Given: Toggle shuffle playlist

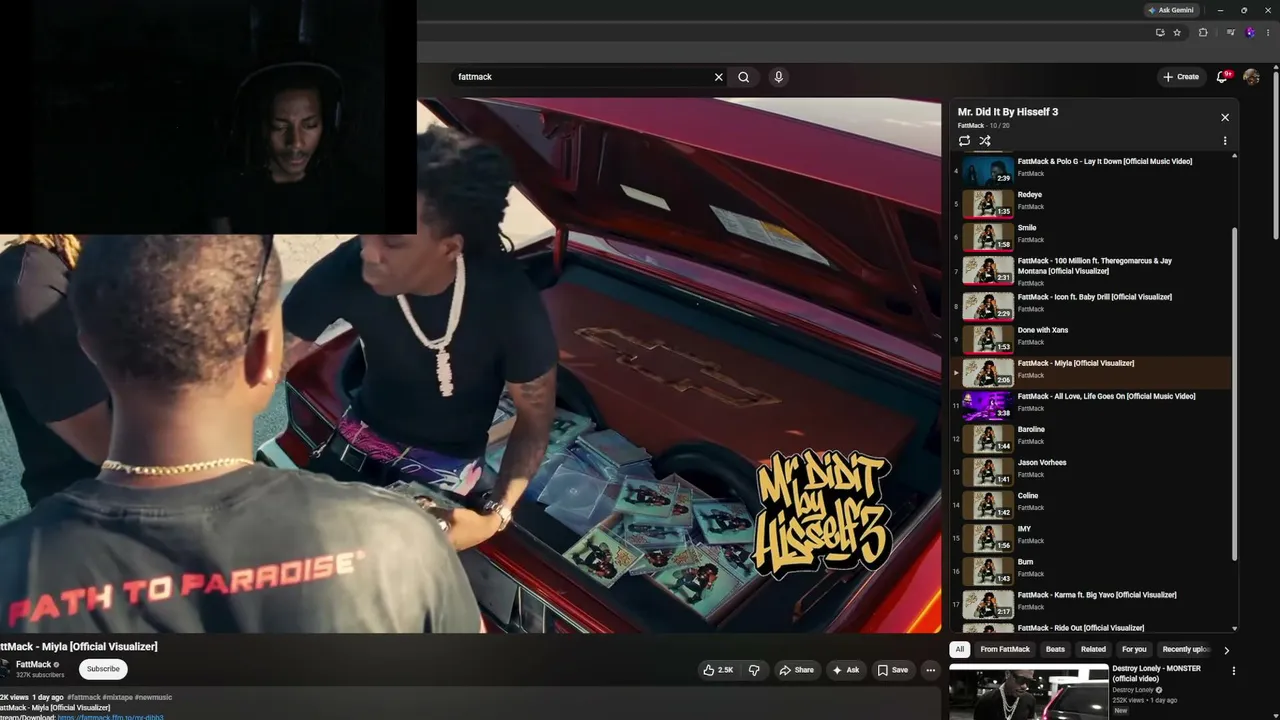Looking at the screenshot, I should click(x=985, y=141).
